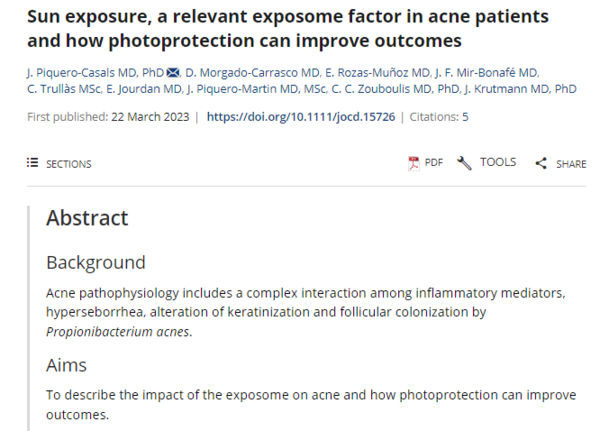Open the SHARE options
Image resolution: width=600 pixels, height=431 pixels.
(x=571, y=164)
